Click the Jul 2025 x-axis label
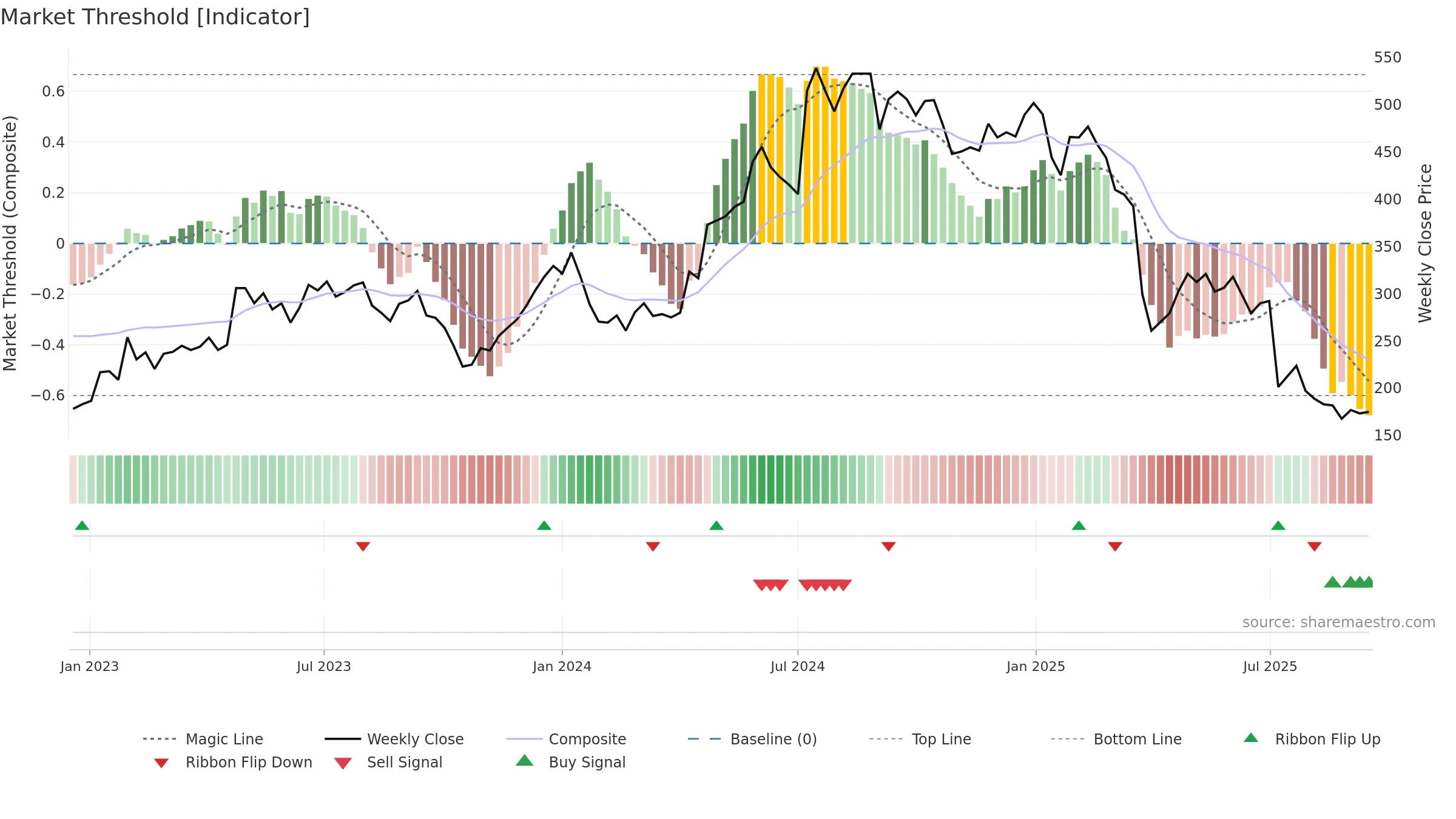This screenshot has height=819, width=1456. pos(1270,666)
